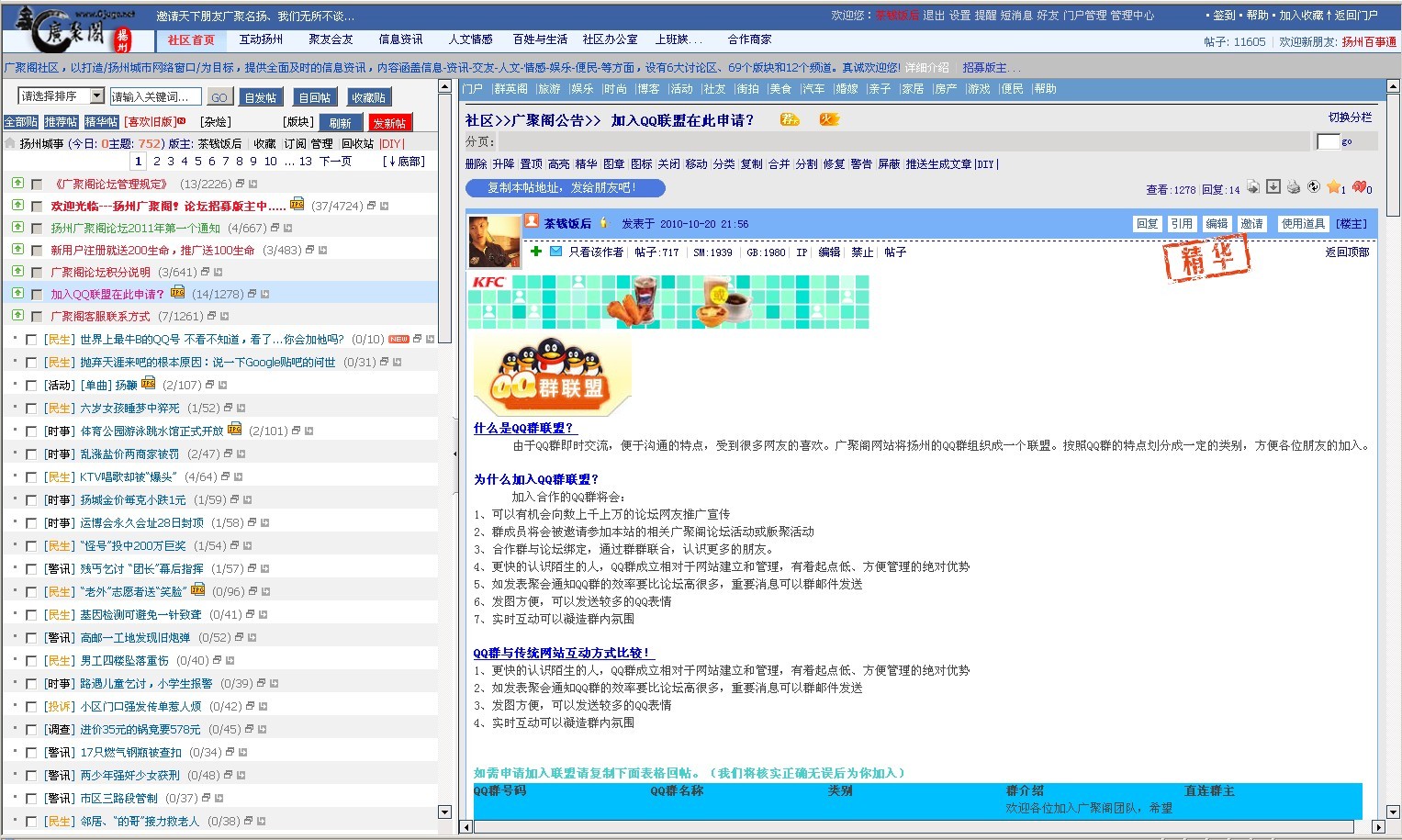Click the 发新帖 new post button
Viewport: 1402px width, 840px height.
(389, 123)
